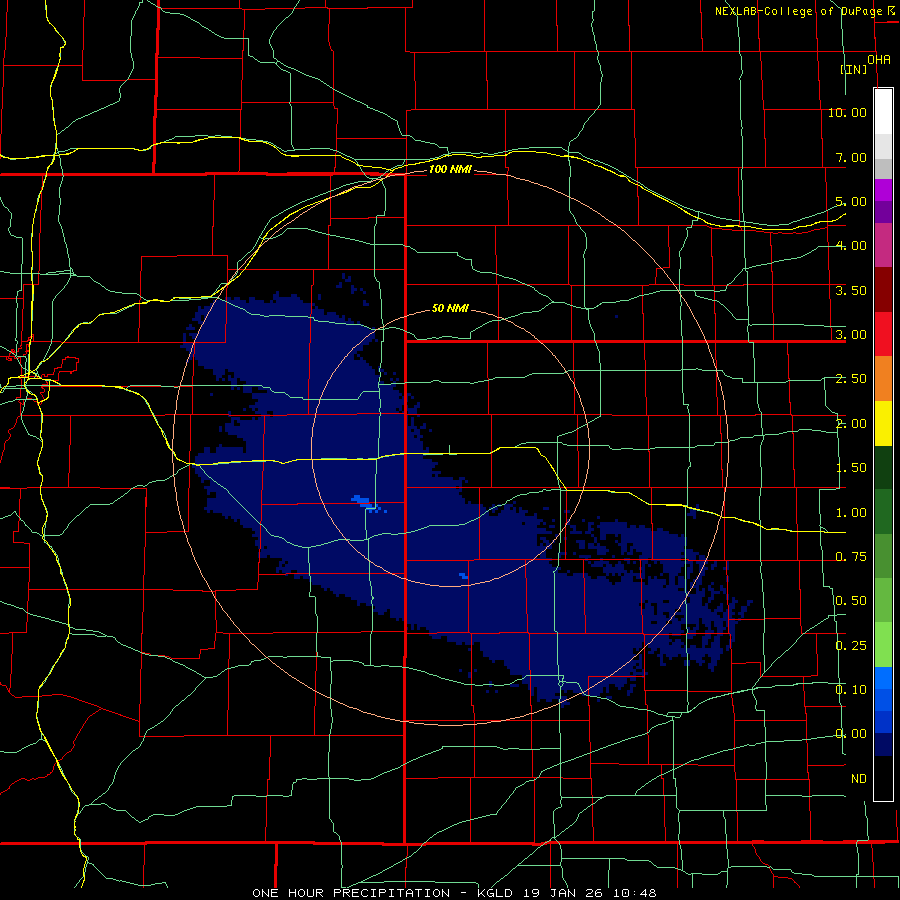This screenshot has height=900, width=900.
Task: Pick the darkest green swatch near 1.50
Action: tap(883, 467)
